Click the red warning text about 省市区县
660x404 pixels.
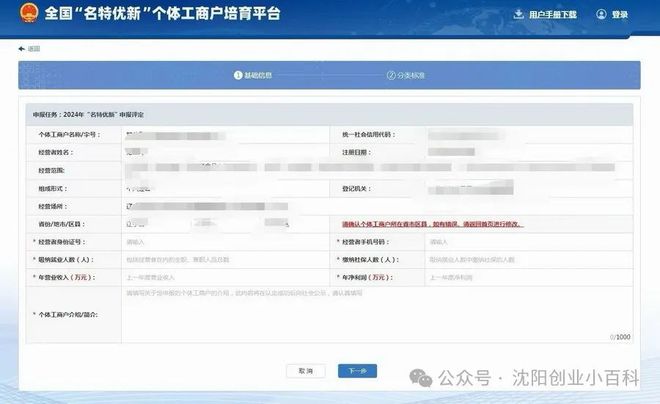click(x=433, y=224)
